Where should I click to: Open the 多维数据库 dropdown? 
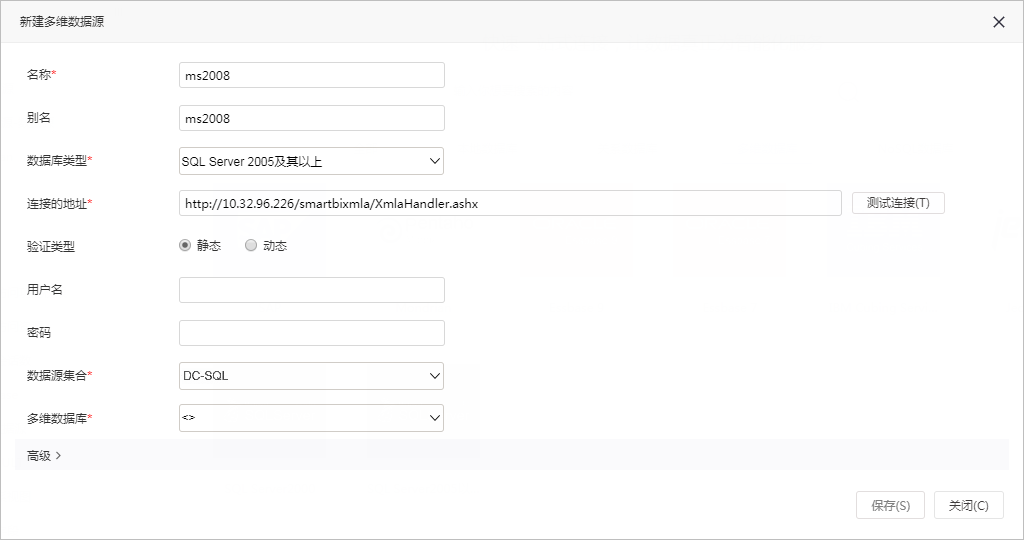312,418
